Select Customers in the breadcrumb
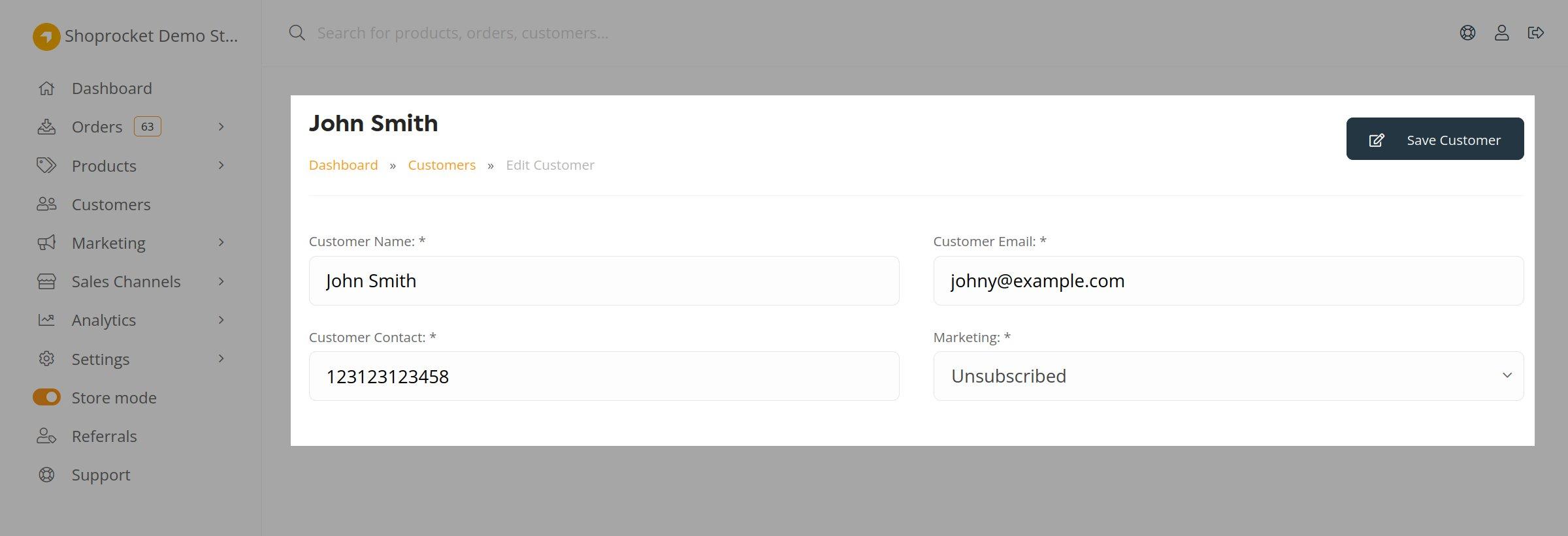Screen dimensions: 1568x536 [442, 165]
